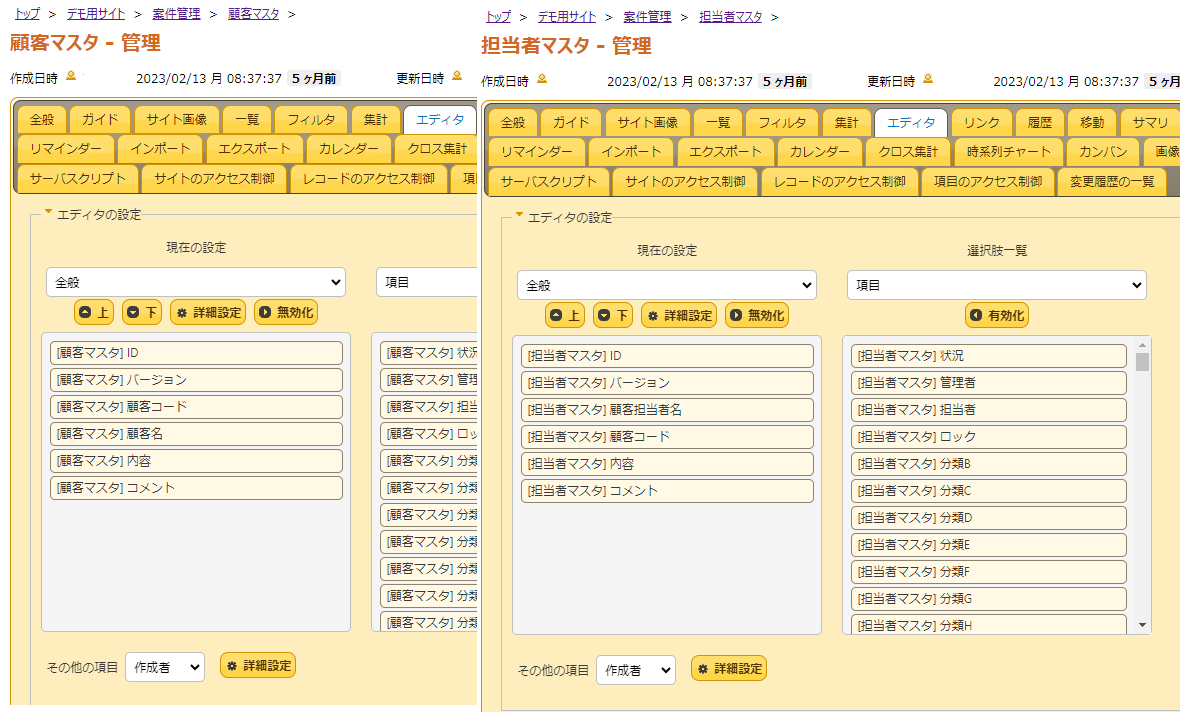Open 詳細設定 next to その他の項目 in 担当者マスタ
The width and height of the screenshot is (1181, 712).
tap(729, 669)
